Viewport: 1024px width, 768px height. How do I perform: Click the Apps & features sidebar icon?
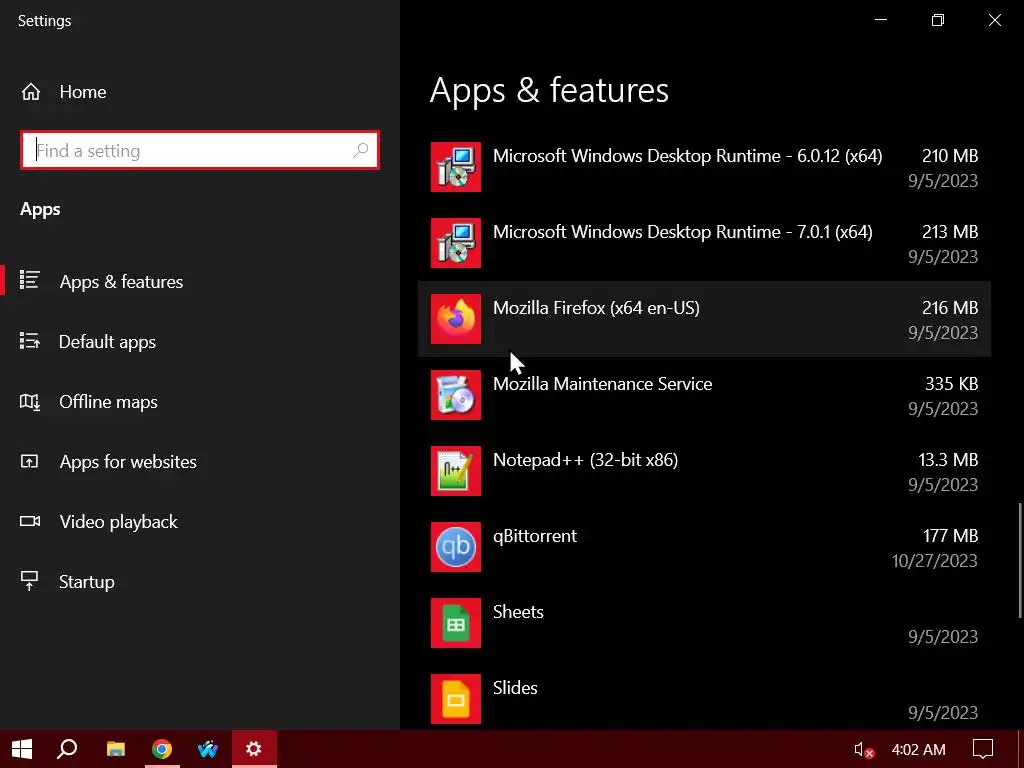(x=29, y=280)
